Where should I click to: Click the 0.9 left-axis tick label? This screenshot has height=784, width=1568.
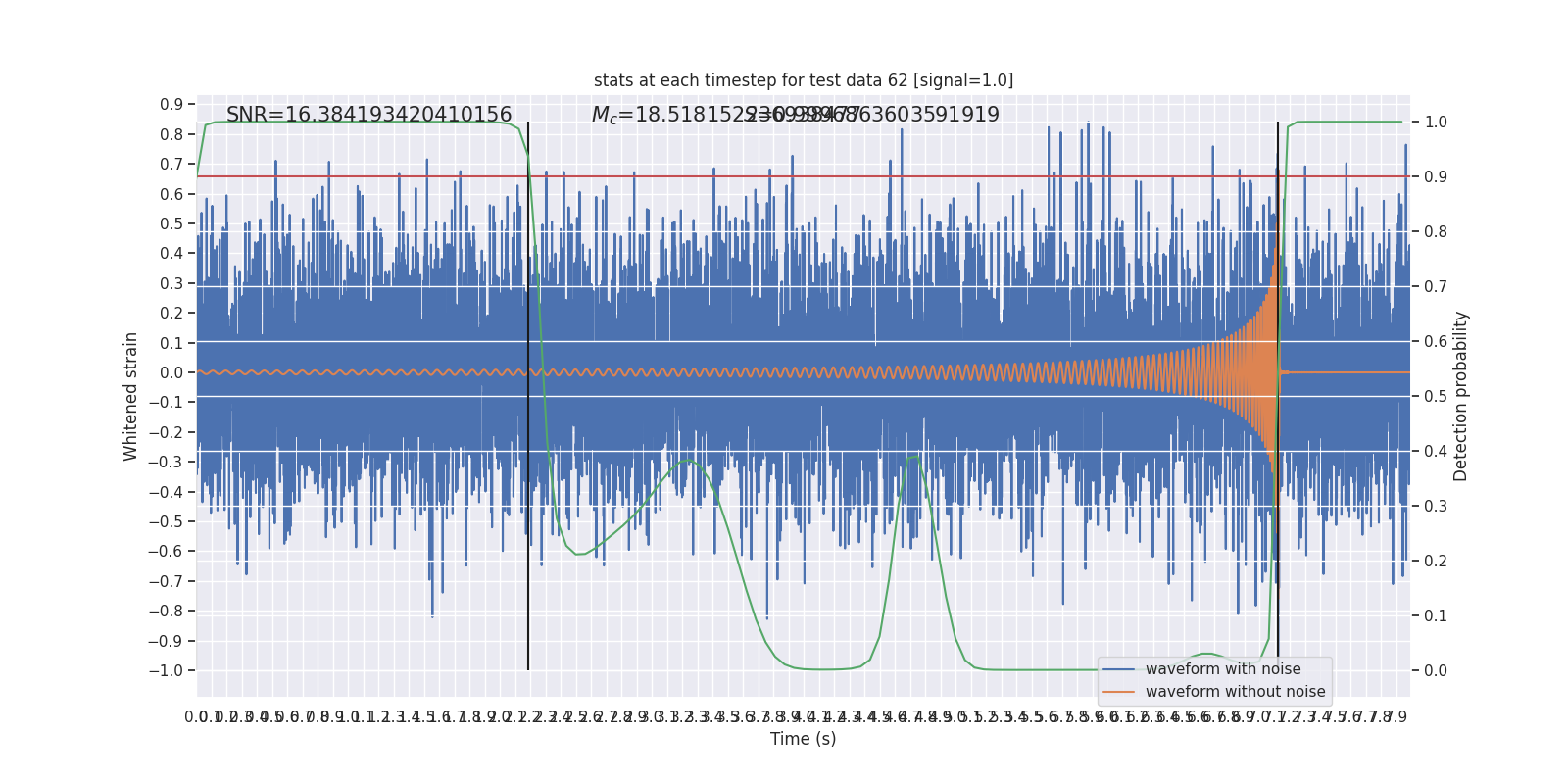171,105
